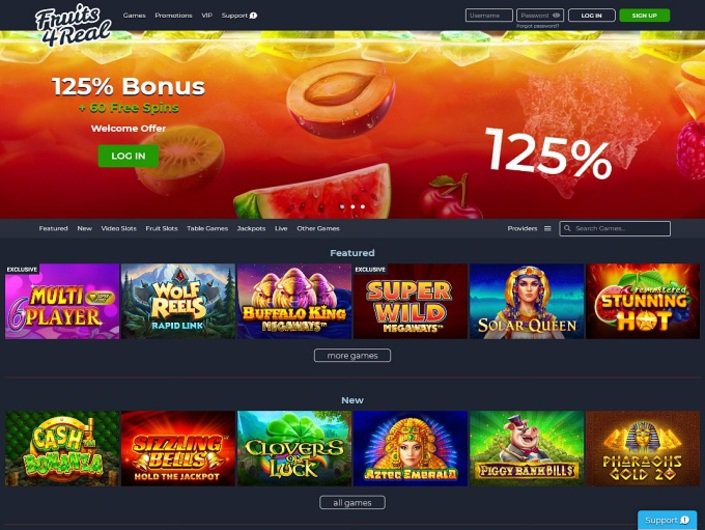Image resolution: width=705 pixels, height=530 pixels.
Task: Click the Support notification badge in header
Action: tap(254, 15)
